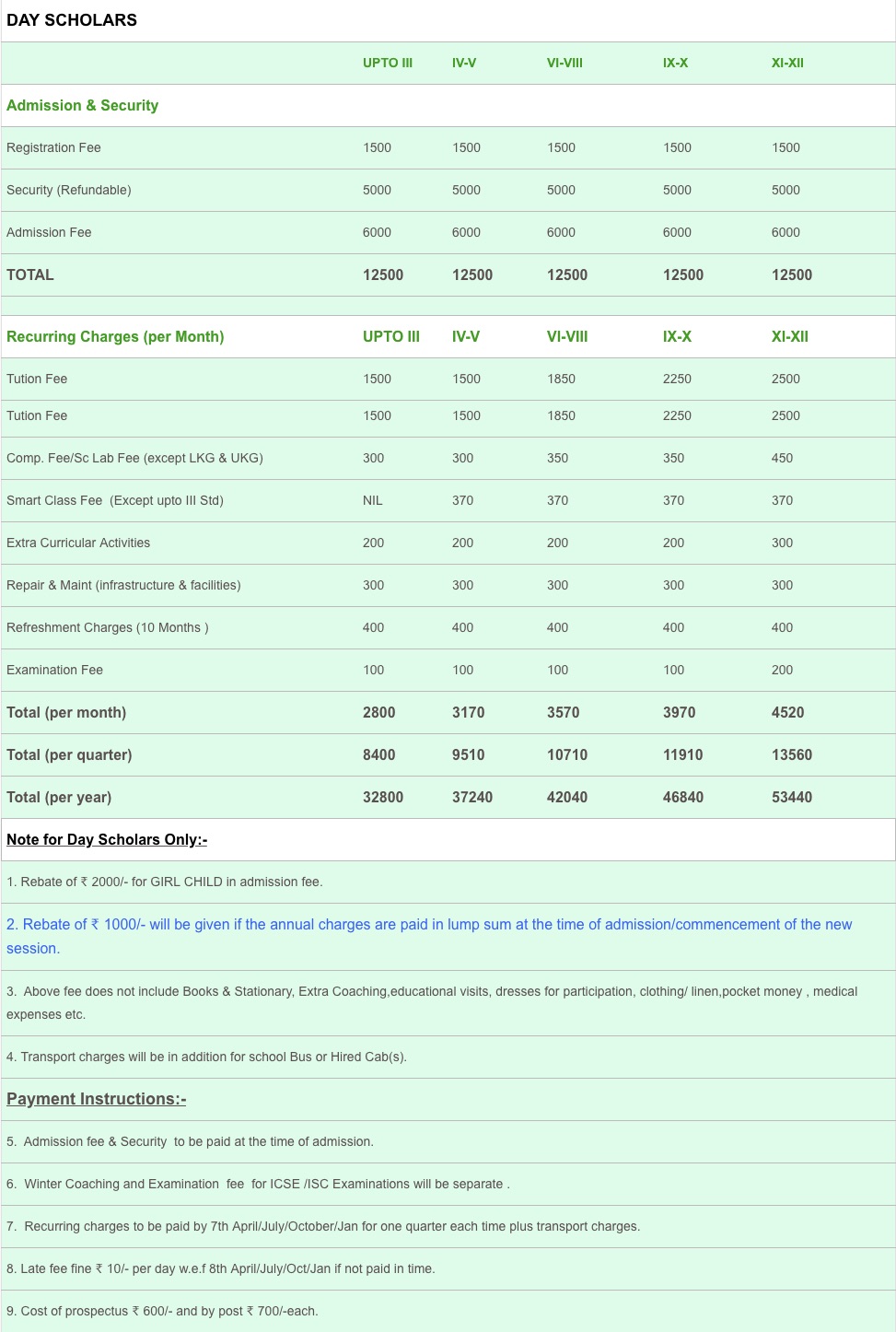Select the Registration Fee row label
Viewport: 896px width, 1332px height.
53,148
